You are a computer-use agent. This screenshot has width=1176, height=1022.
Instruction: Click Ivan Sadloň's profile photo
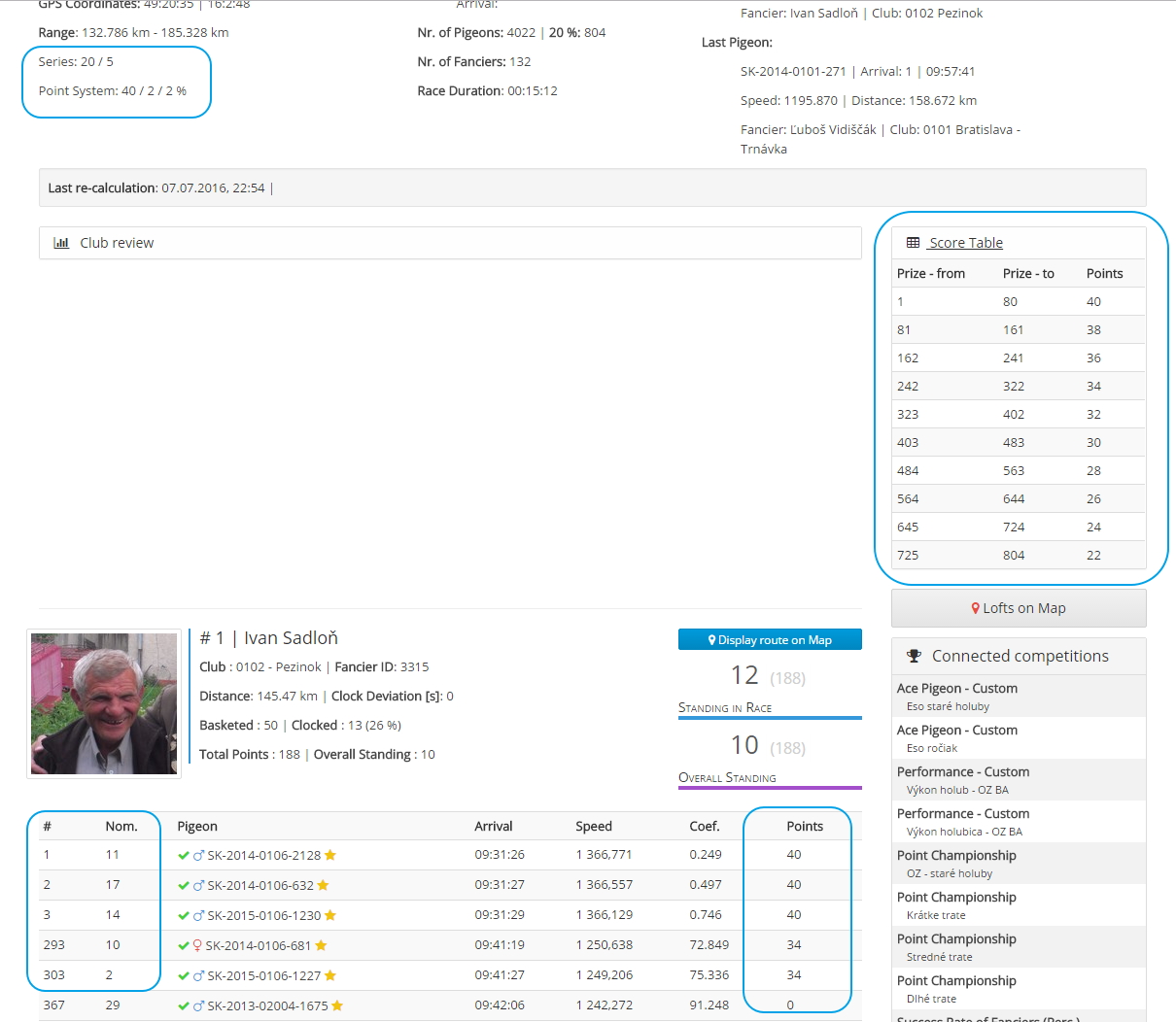click(x=104, y=703)
